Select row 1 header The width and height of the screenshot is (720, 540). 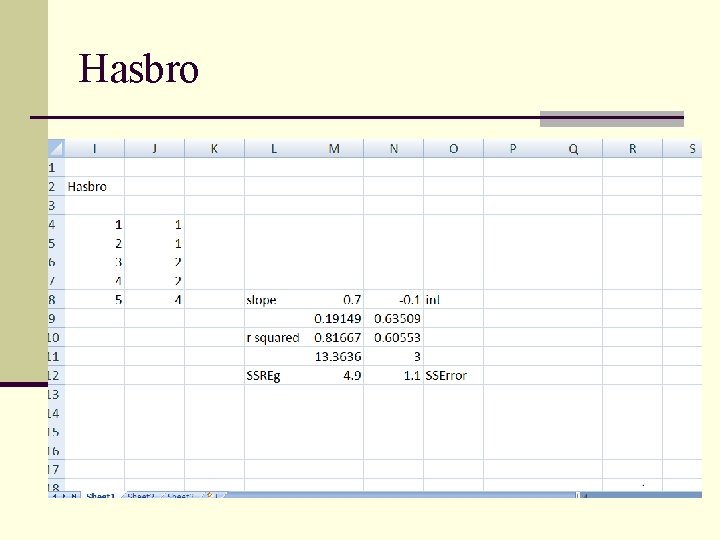tap(56, 168)
